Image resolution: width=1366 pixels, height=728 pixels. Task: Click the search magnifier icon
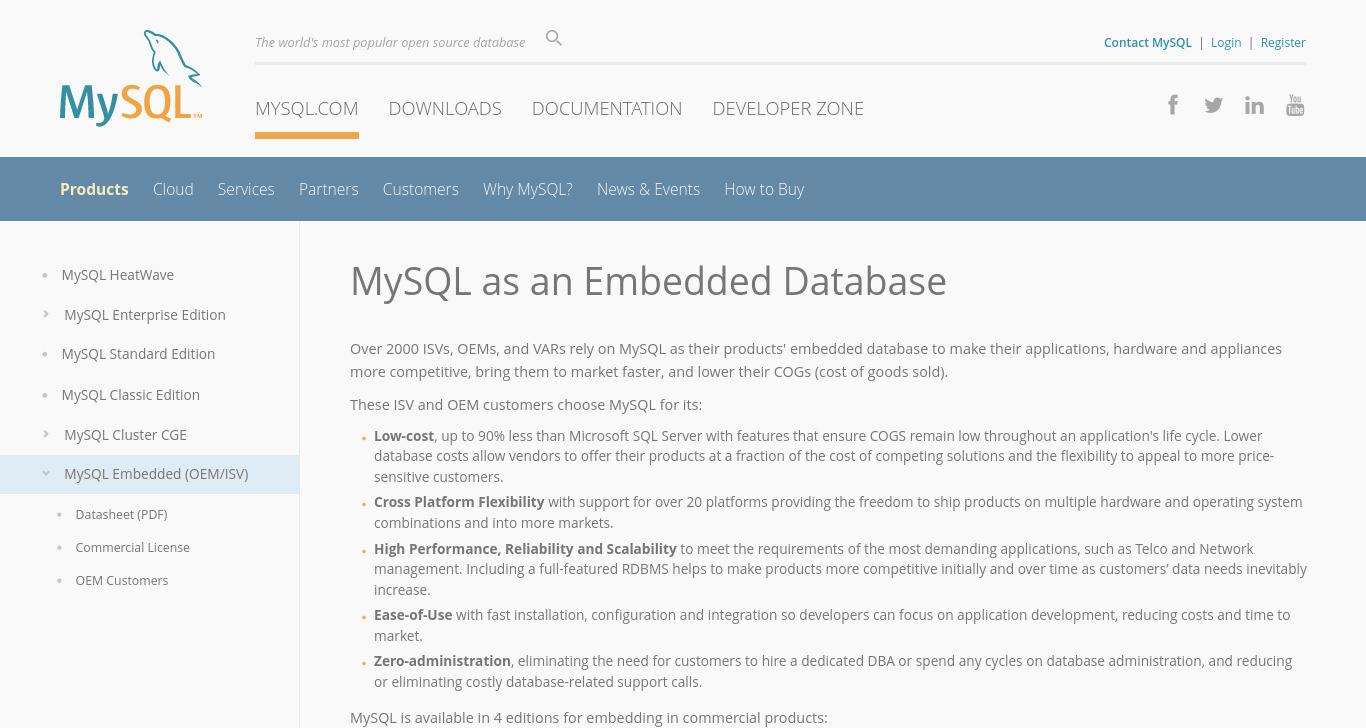click(x=554, y=38)
